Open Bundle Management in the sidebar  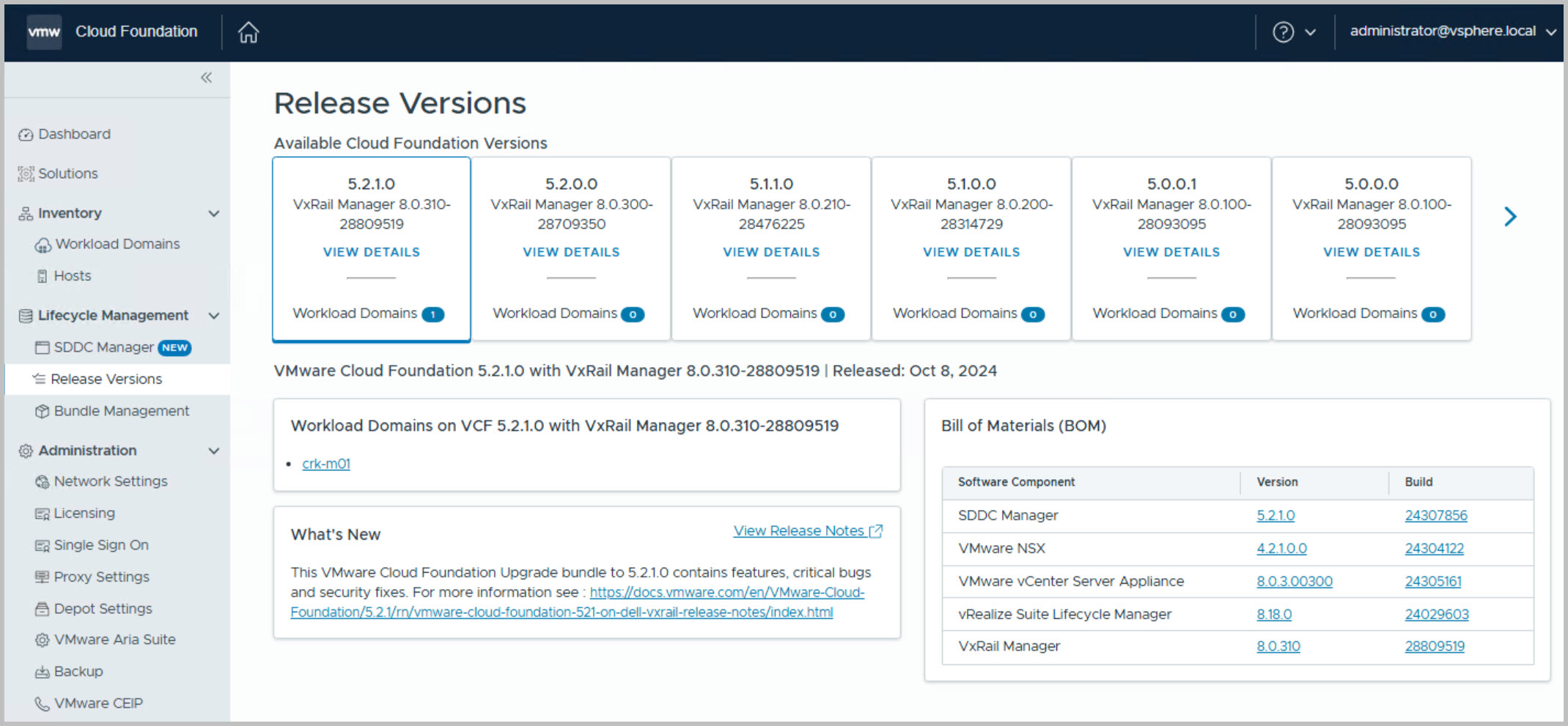[121, 411]
